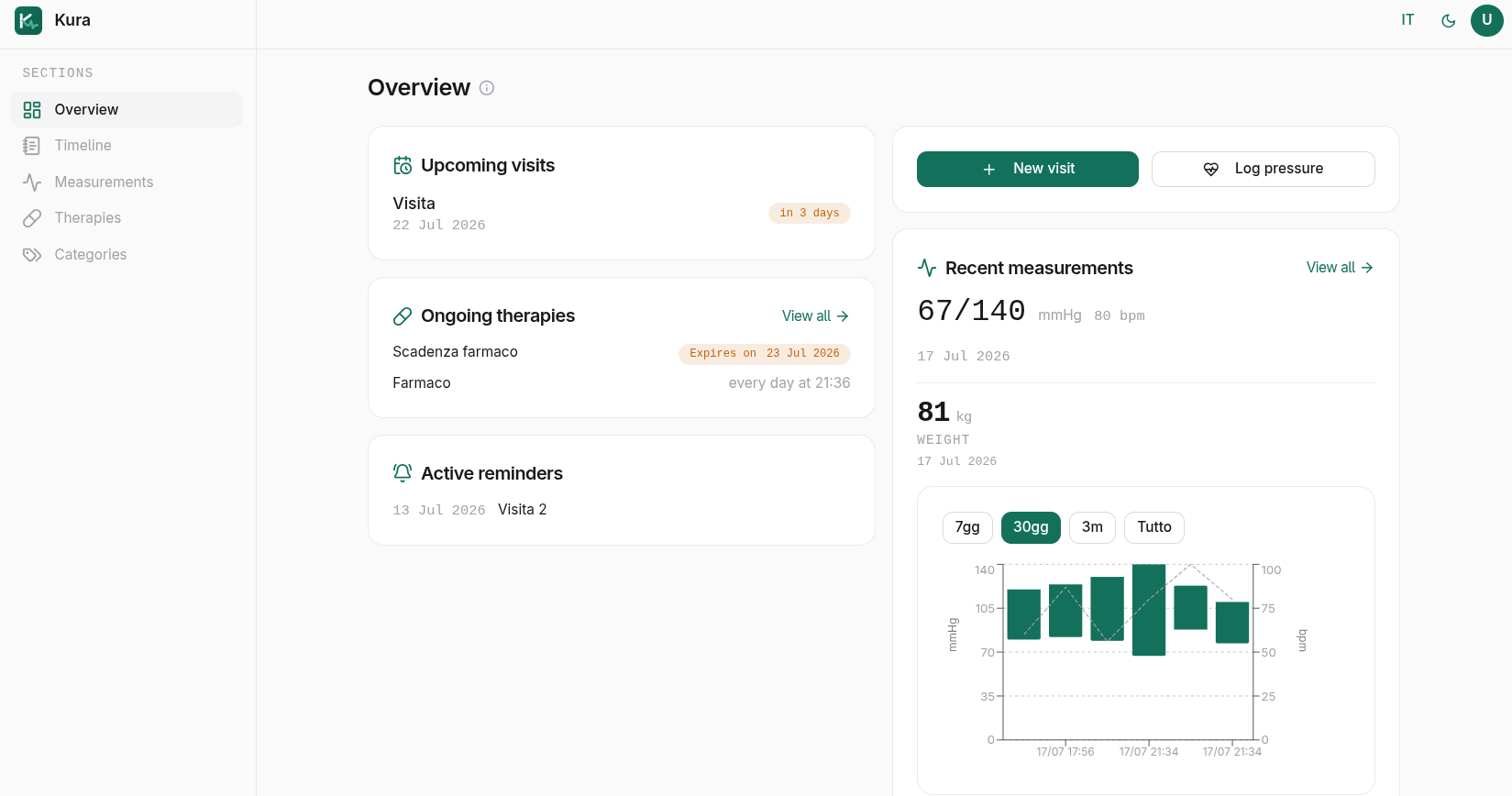Go to the Timeline section
Screen dimensions: 1512x796
[127, 145]
